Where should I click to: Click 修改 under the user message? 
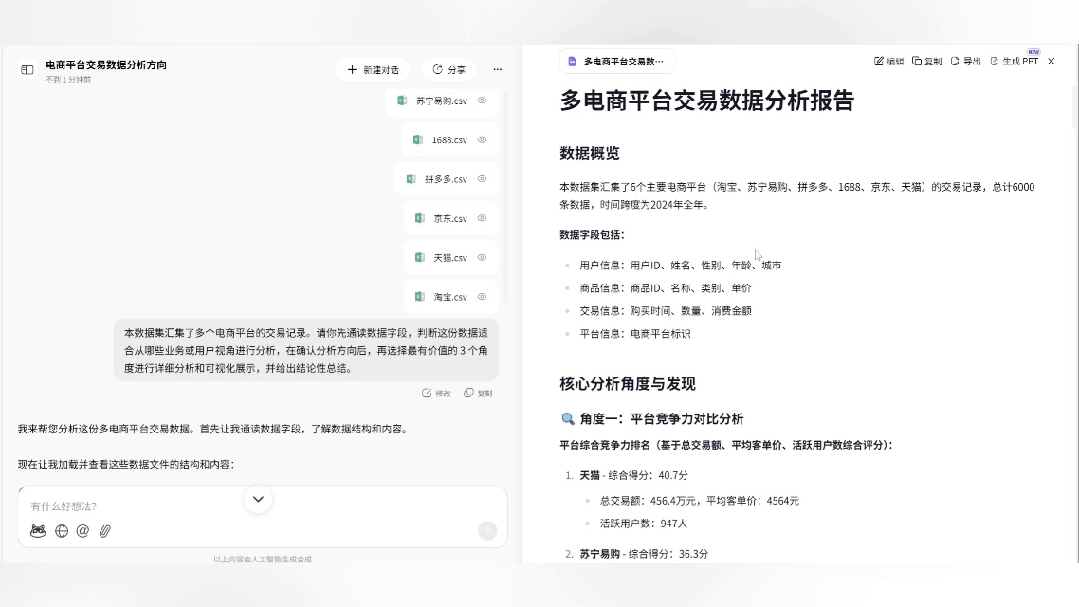(435, 393)
